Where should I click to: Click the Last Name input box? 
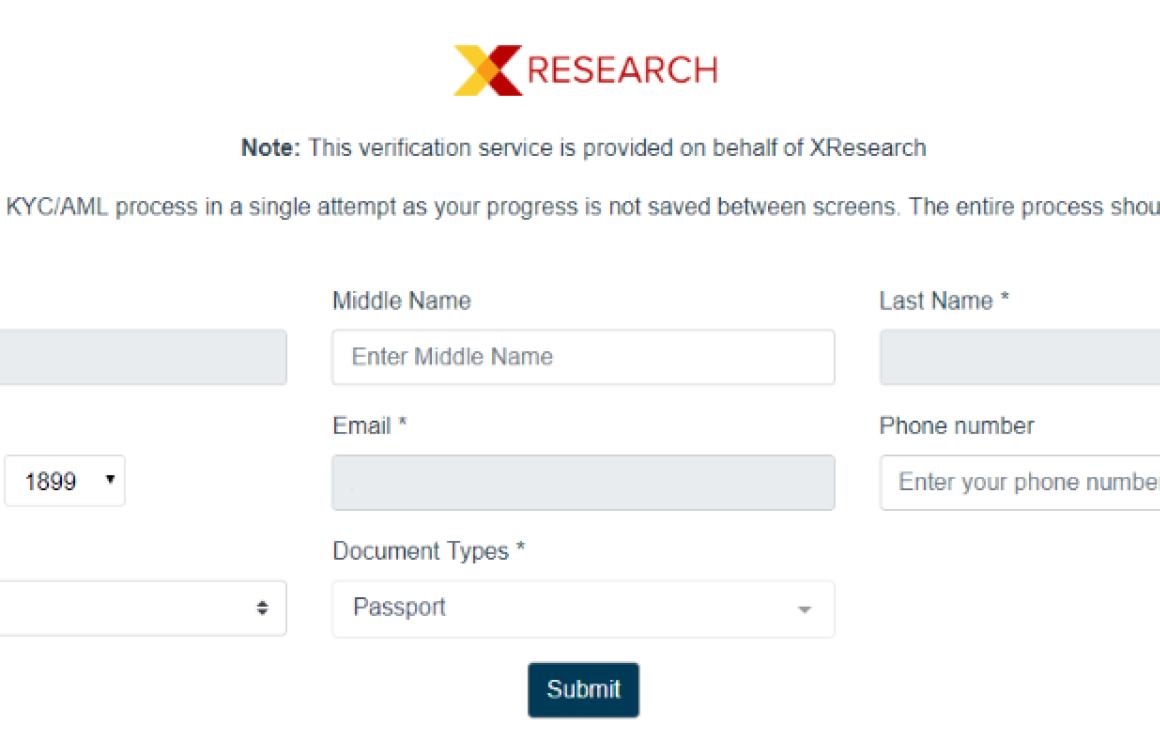click(1019, 357)
